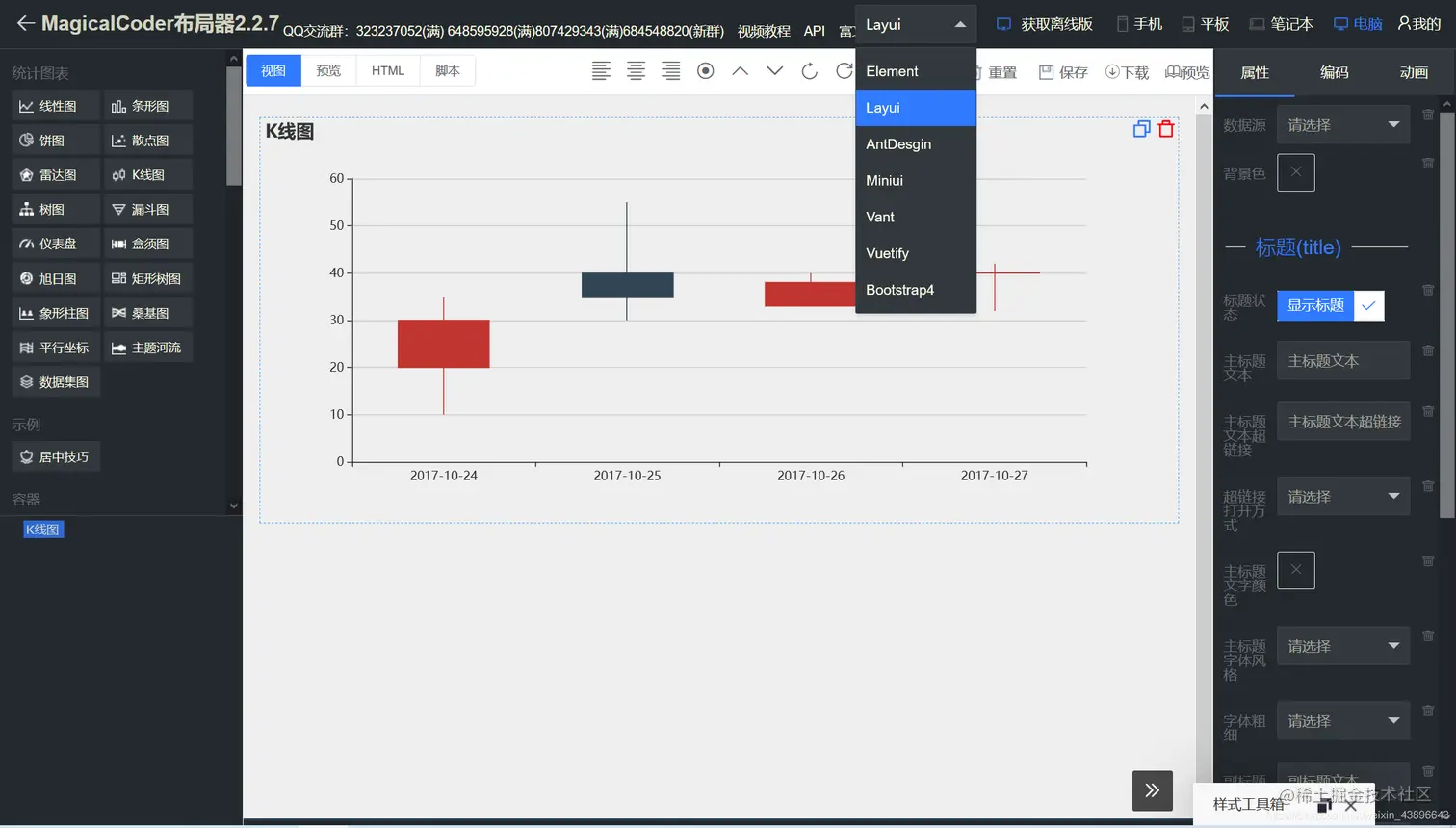Duplicate the K线图 chart with copy icon
The image size is (1456, 828).
(x=1141, y=129)
